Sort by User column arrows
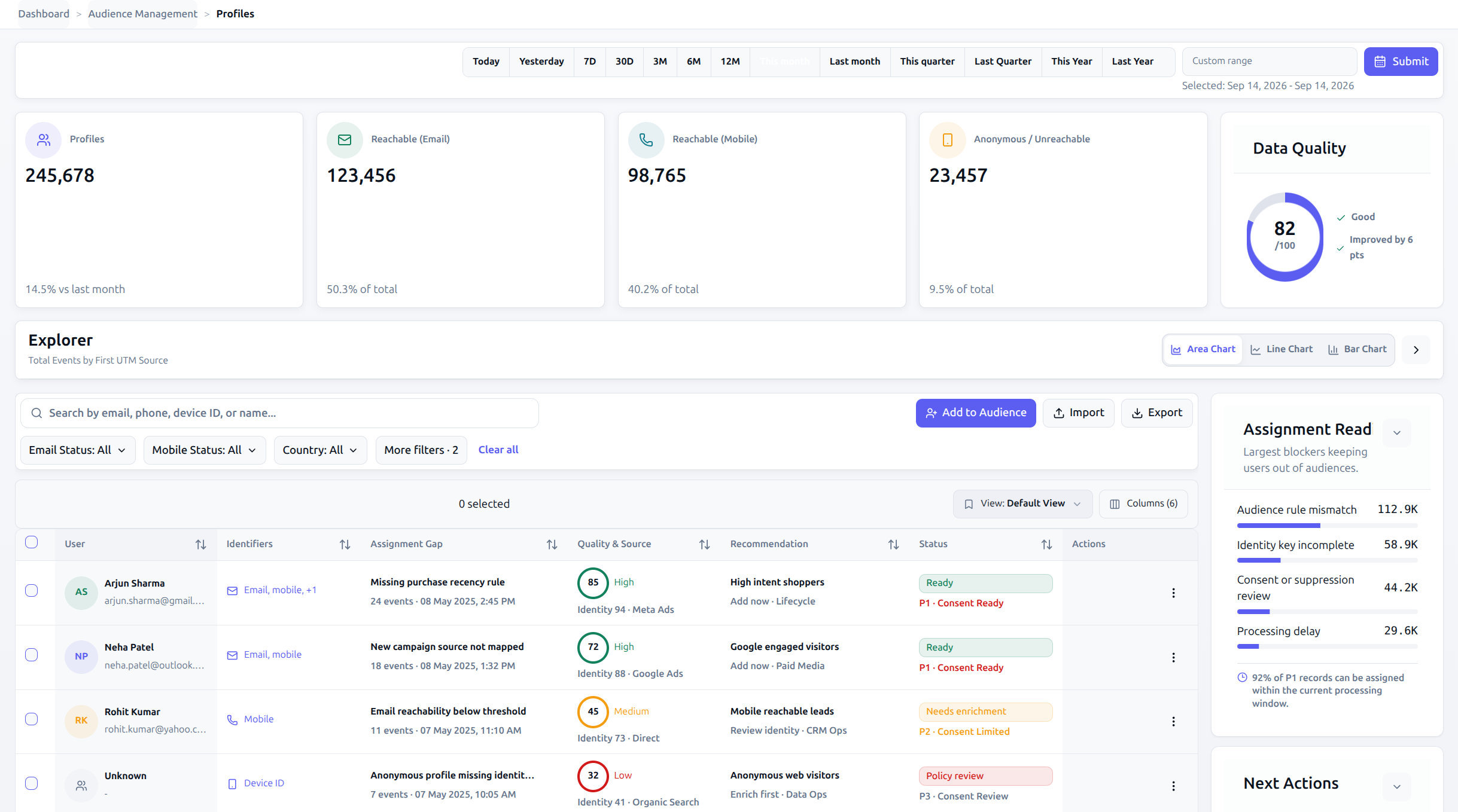 click(200, 544)
